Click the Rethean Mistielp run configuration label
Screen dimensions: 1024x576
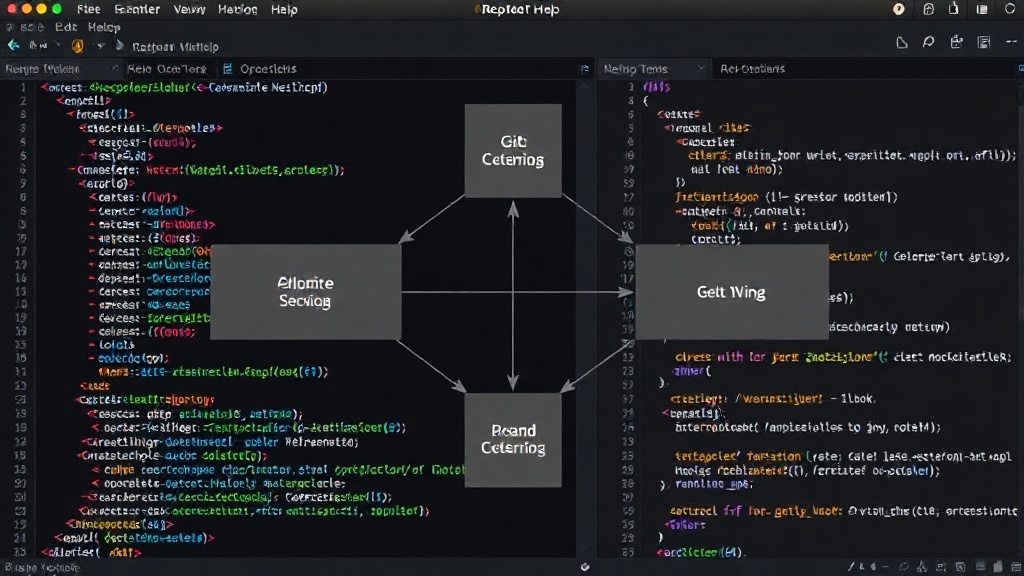[175, 47]
